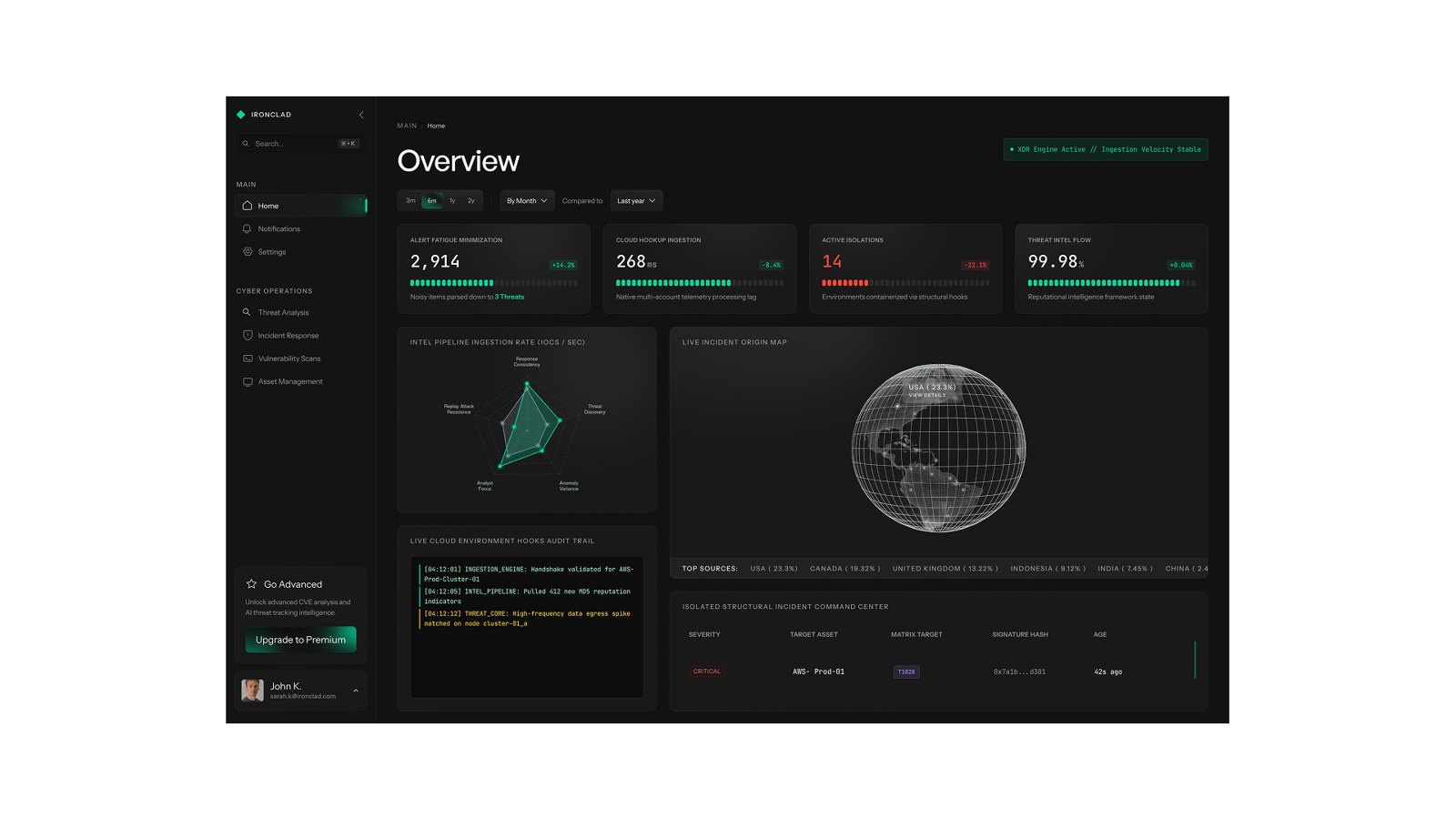The image size is (1456, 819).
Task: Click the Upgrade to Premium button
Action: pos(300,640)
